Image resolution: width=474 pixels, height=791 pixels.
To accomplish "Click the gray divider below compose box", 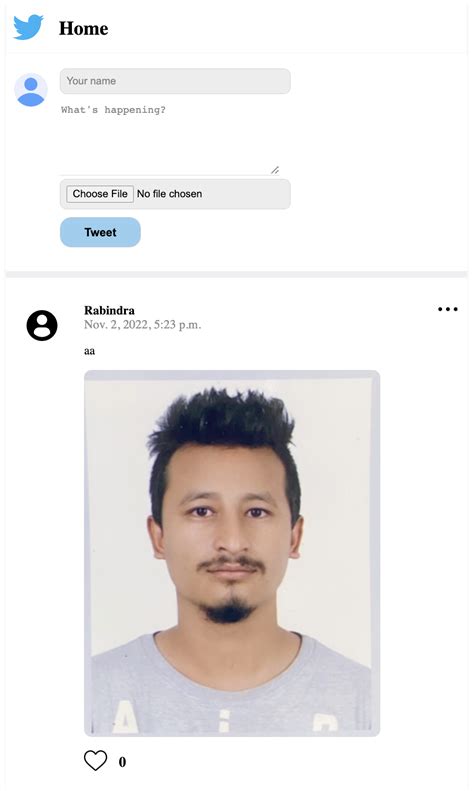I will pos(236,274).
